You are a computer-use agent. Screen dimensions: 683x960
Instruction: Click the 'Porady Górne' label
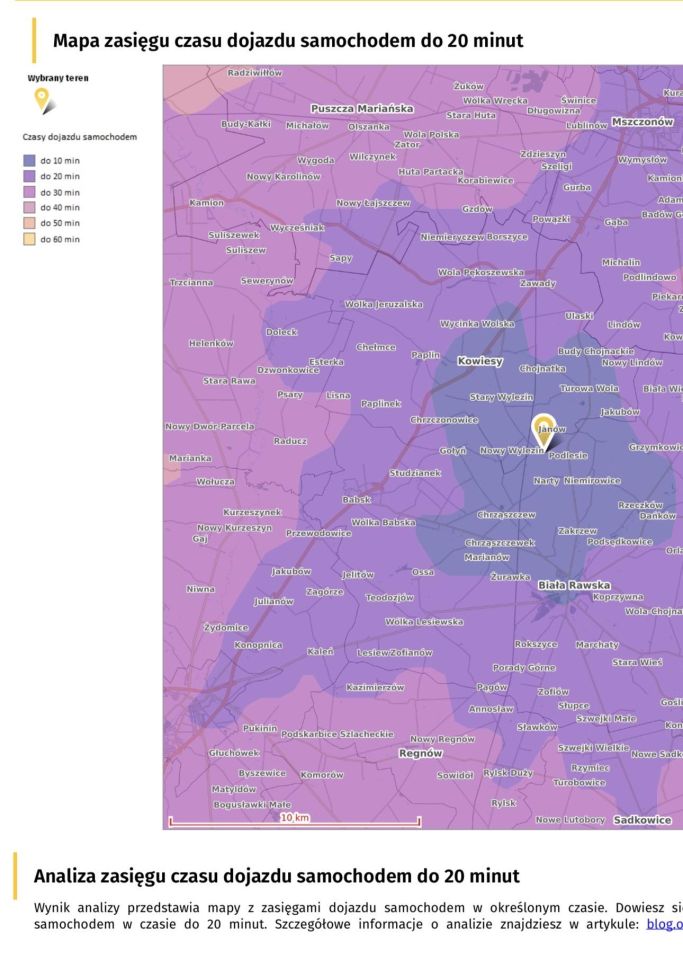524,667
